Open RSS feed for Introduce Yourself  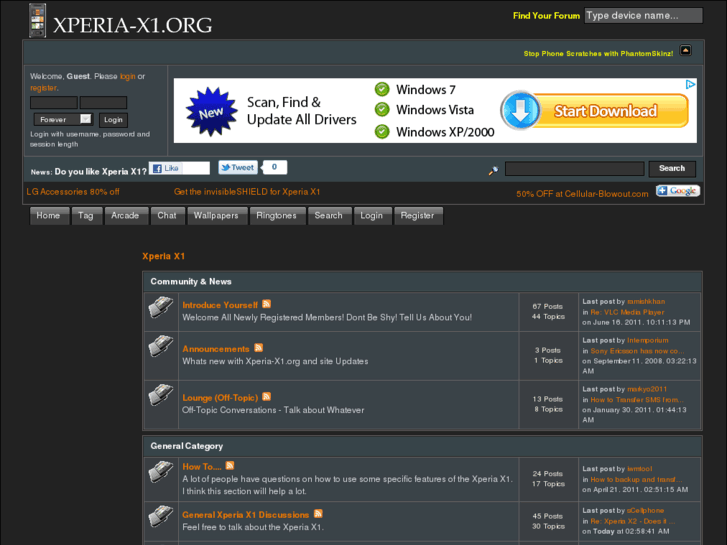point(266,304)
